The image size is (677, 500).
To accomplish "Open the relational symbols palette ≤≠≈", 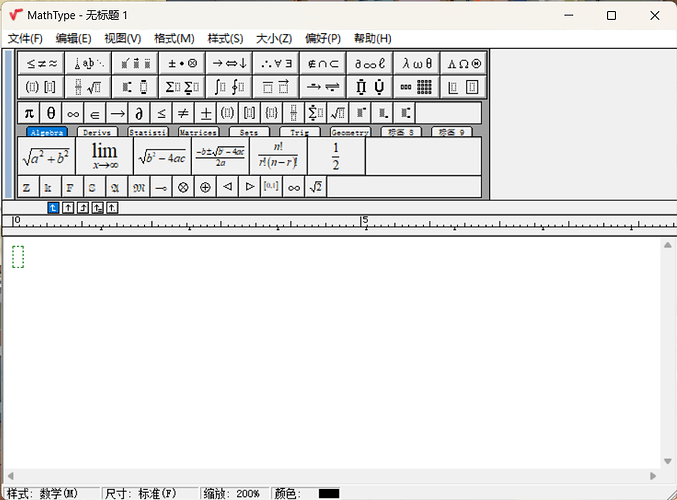I will pyautogui.click(x=41, y=63).
